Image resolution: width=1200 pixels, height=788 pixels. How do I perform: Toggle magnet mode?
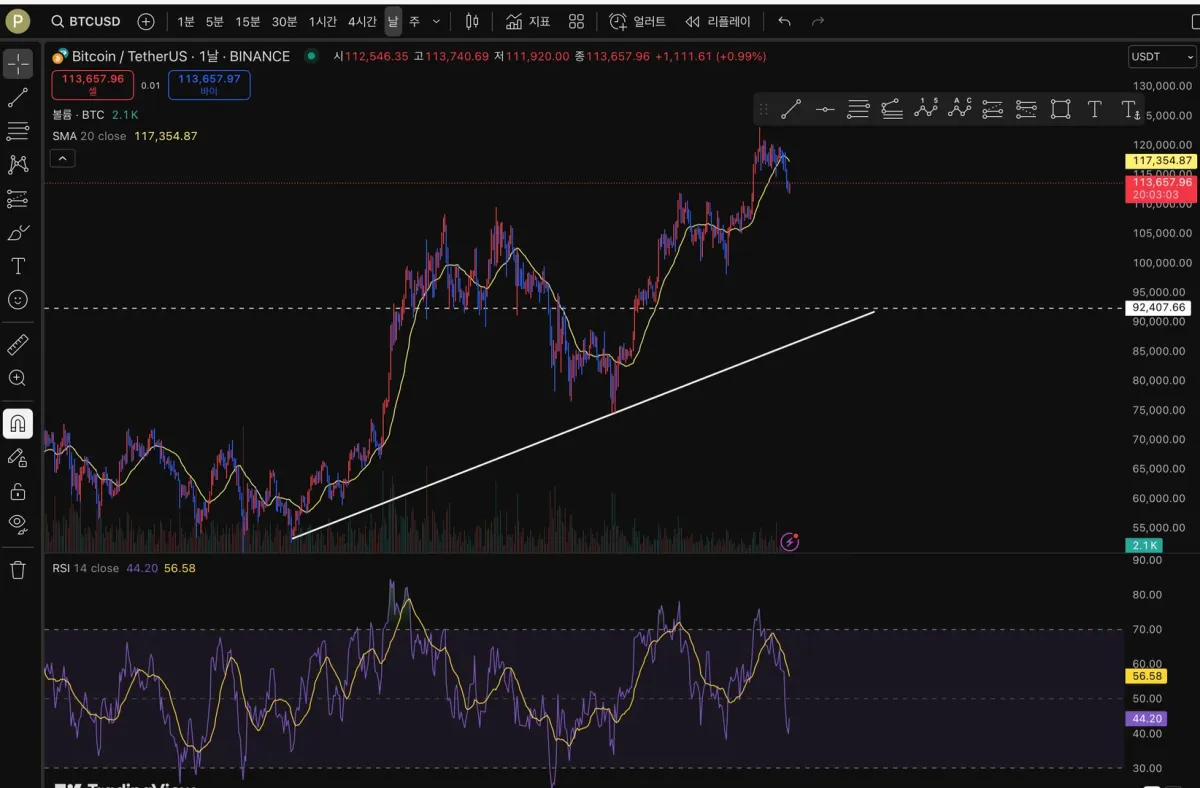[18, 424]
